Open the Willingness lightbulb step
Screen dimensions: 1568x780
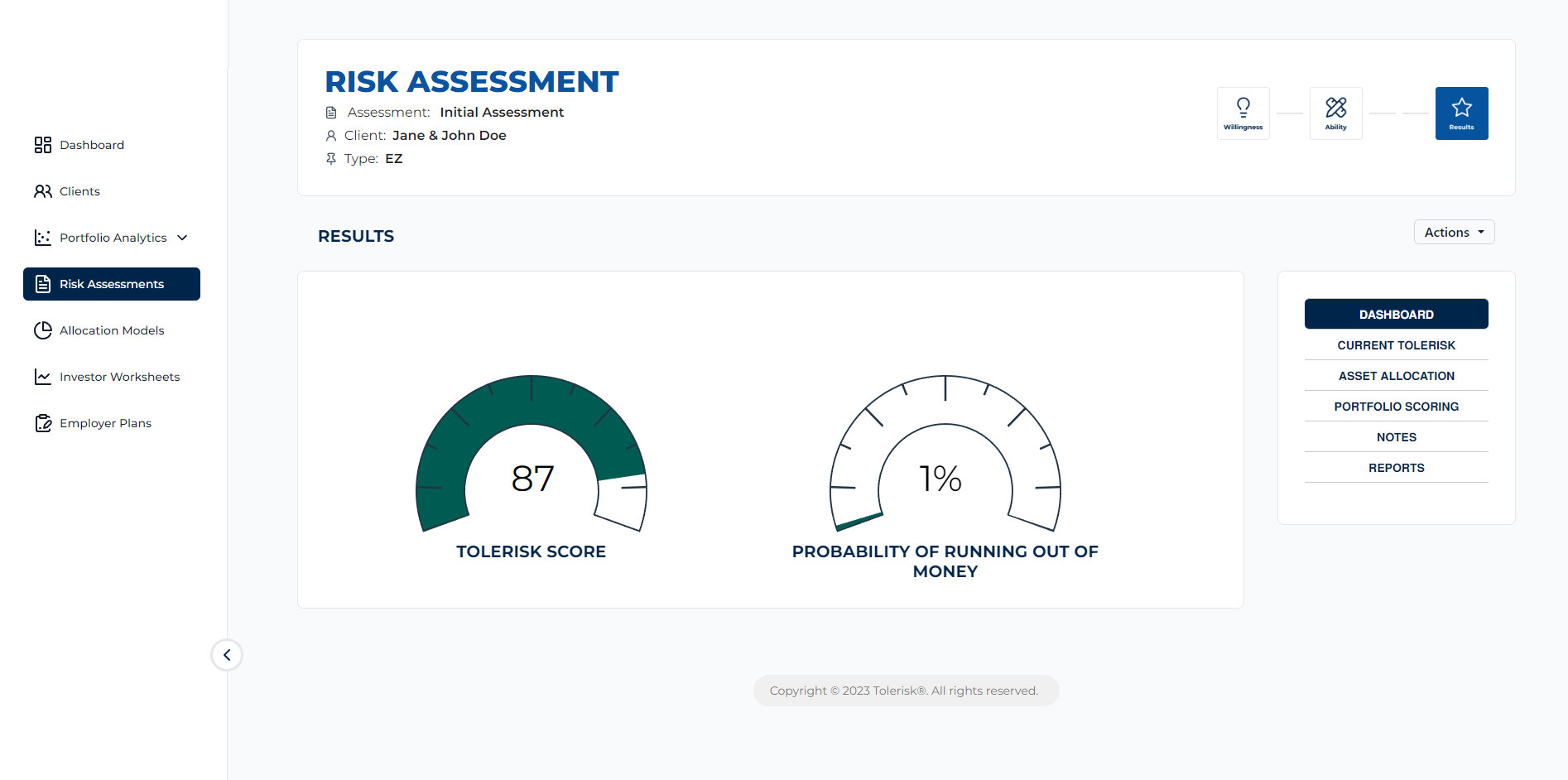point(1243,113)
